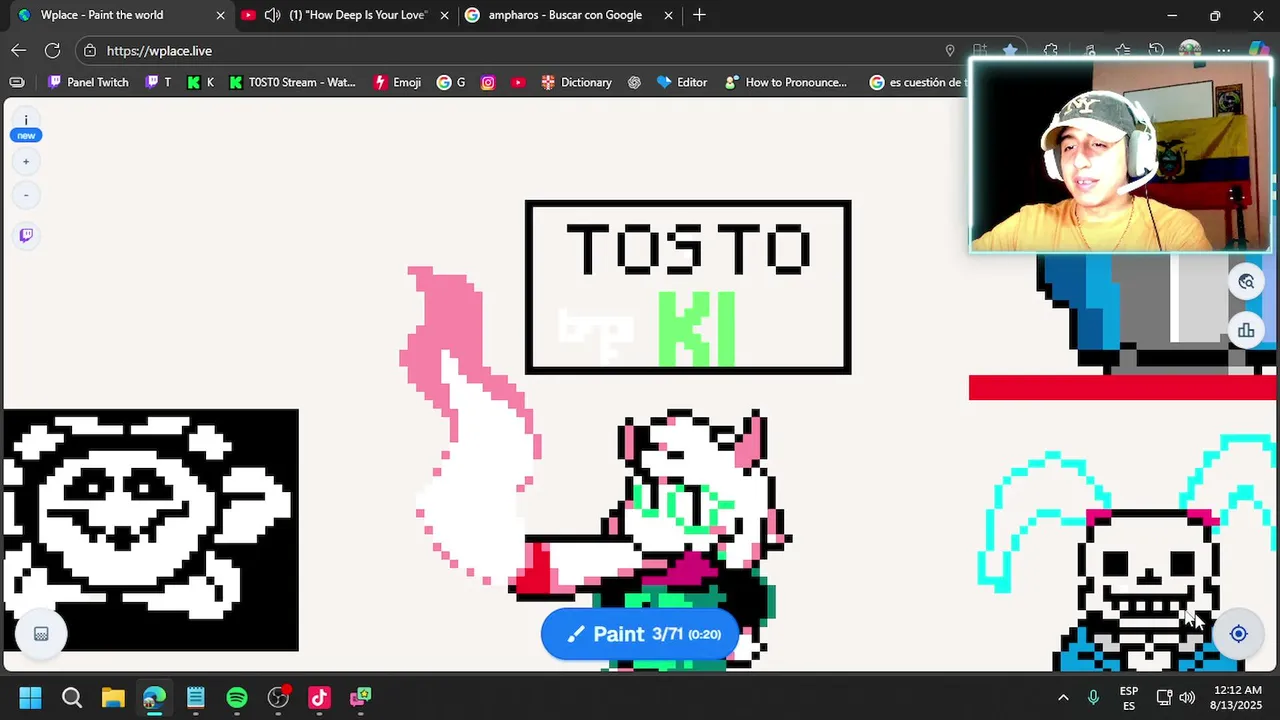This screenshot has width=1280, height=720.
Task: Close the ampharos Google tab
Action: point(667,15)
